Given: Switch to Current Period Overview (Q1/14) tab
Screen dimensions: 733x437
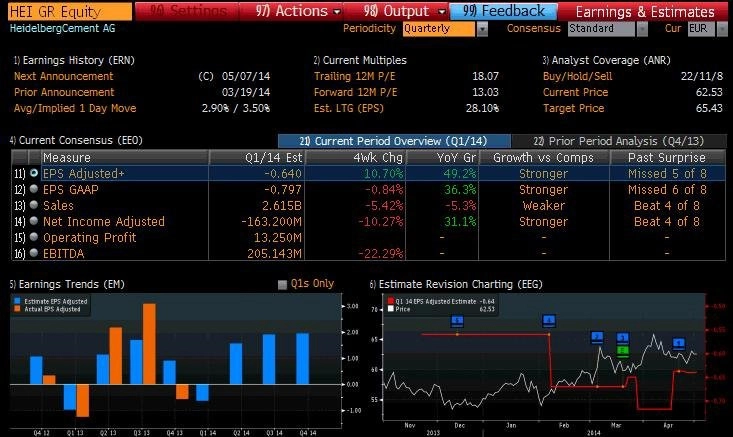Looking at the screenshot, I should [394, 141].
